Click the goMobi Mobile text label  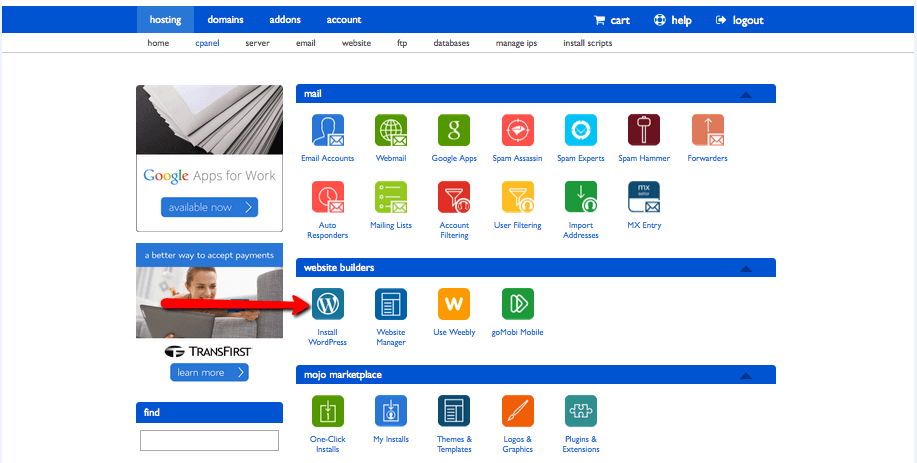coord(518,332)
